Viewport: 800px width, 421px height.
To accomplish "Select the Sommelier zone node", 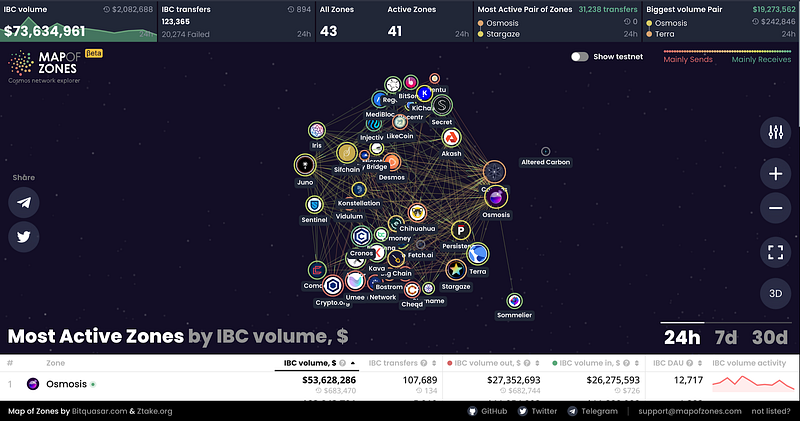I will click(514, 301).
